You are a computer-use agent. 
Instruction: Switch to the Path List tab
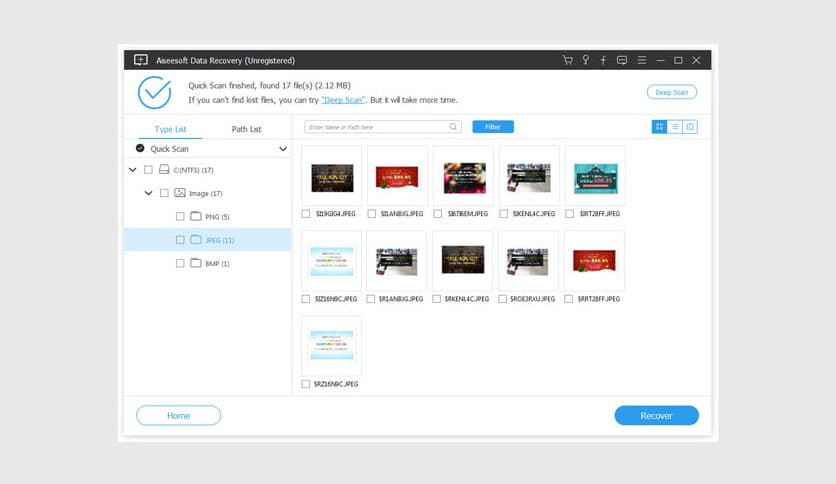[x=246, y=129]
